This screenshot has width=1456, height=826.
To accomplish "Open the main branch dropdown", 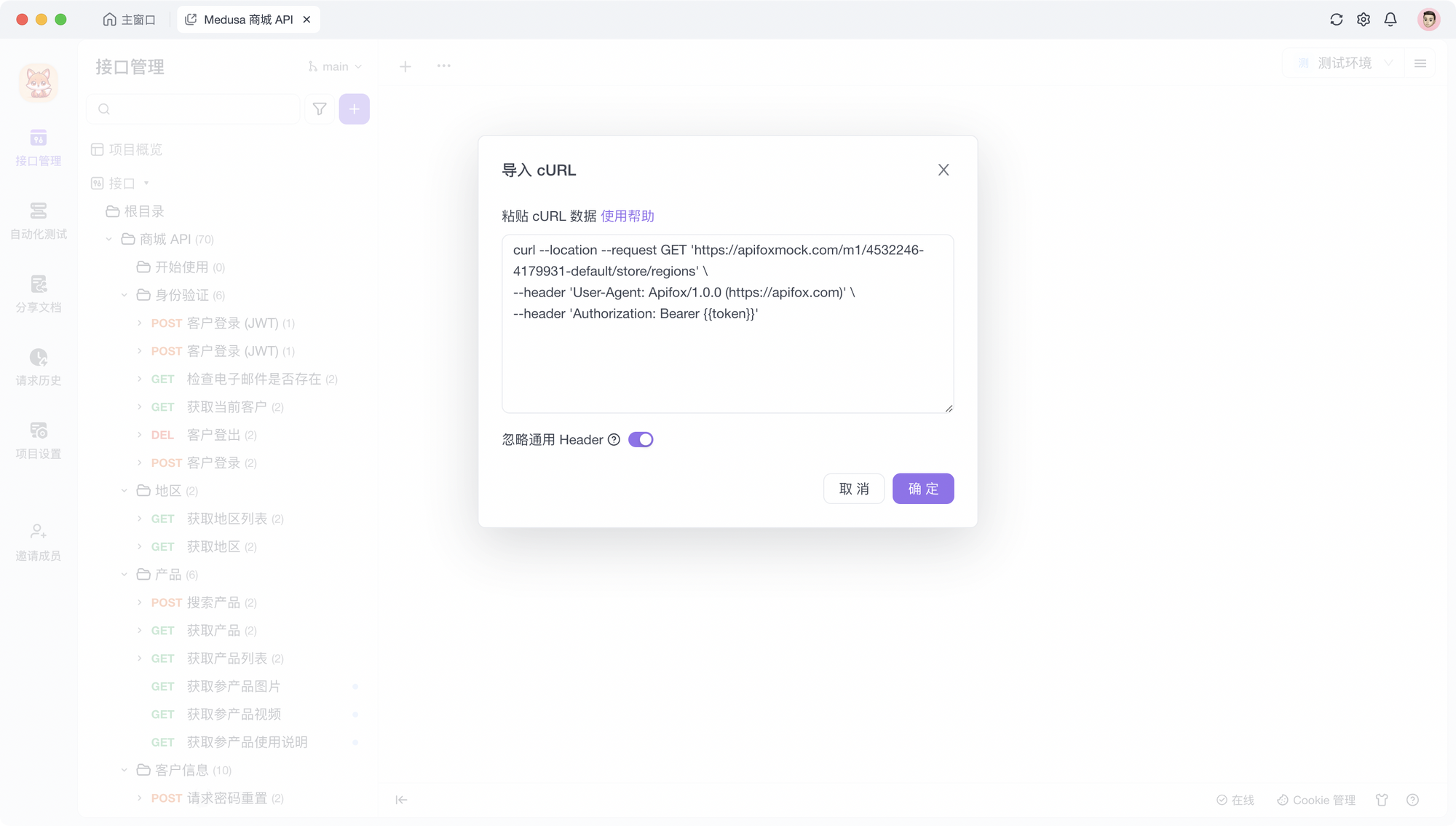I will (335, 66).
